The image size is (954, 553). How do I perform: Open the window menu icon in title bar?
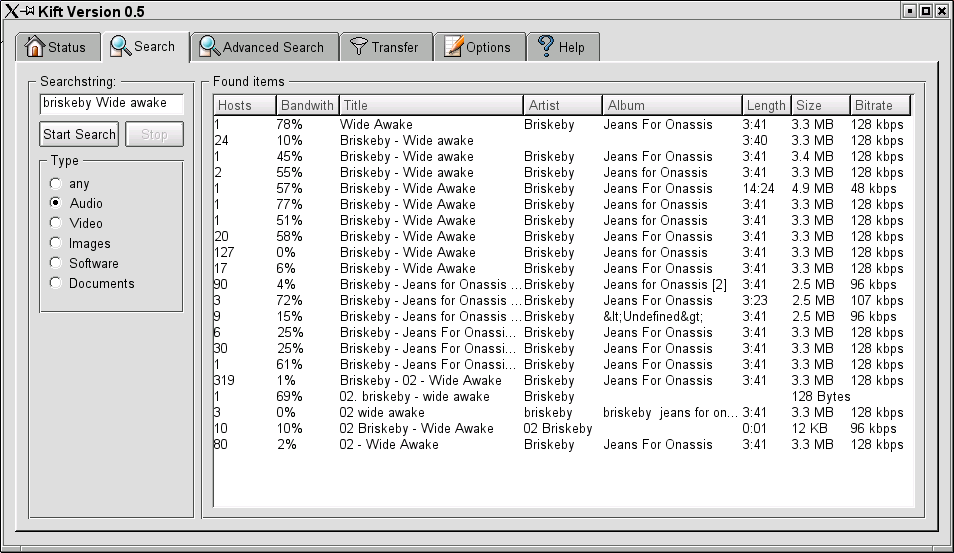pyautogui.click(x=10, y=10)
